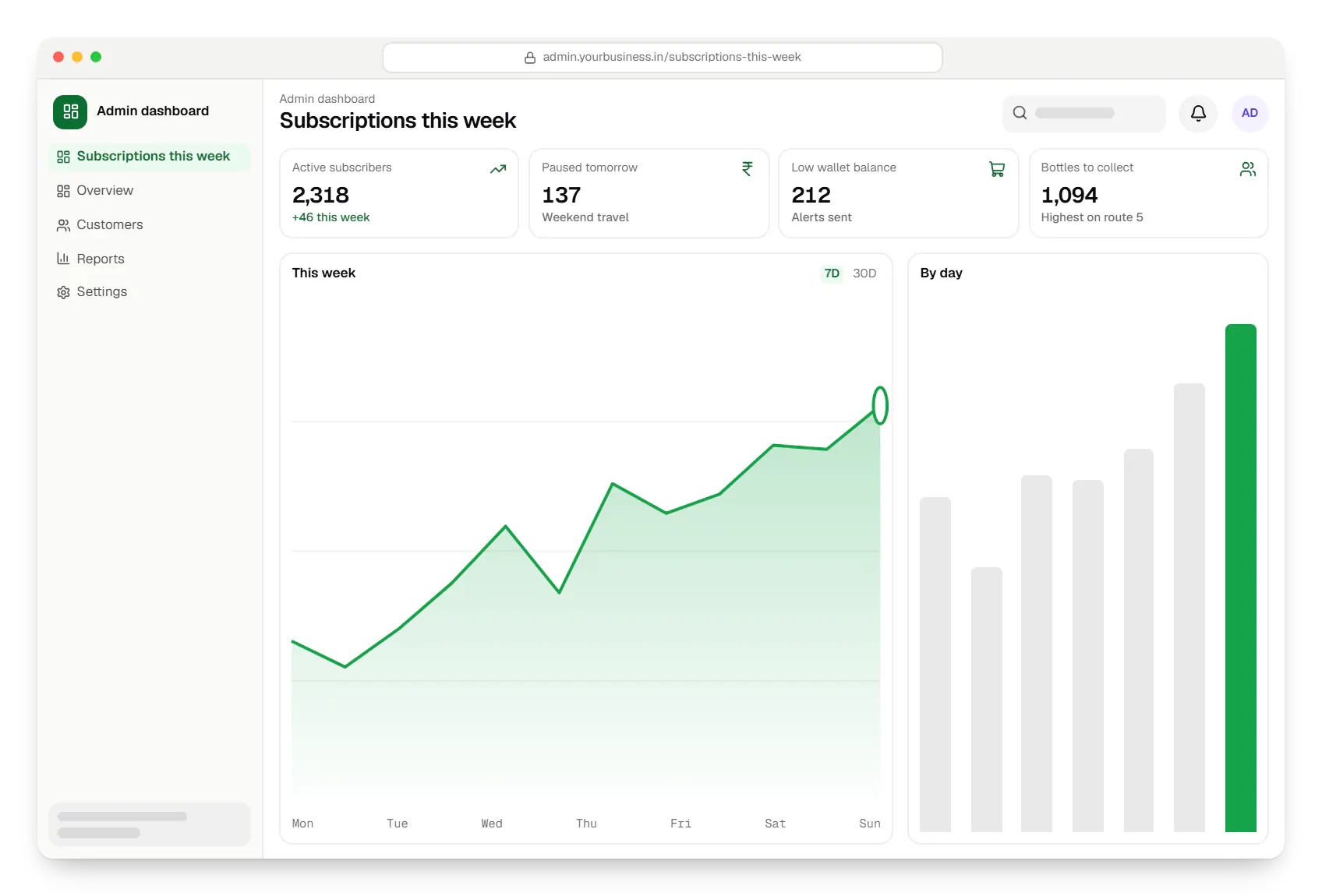
Task: Open the Reports section
Action: pyautogui.click(x=150, y=259)
